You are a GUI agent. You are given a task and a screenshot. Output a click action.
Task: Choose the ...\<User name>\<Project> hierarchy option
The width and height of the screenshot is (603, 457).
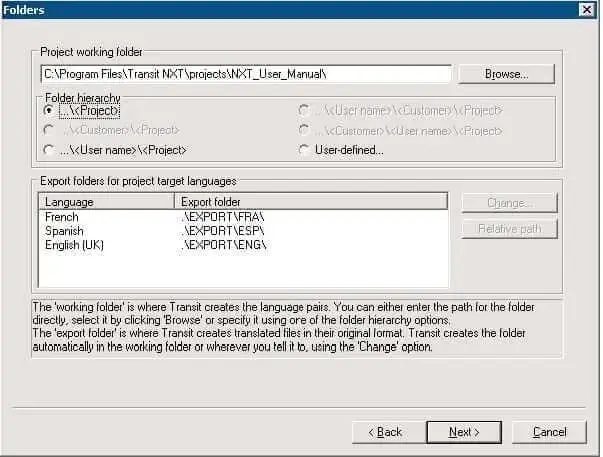tap(49, 150)
